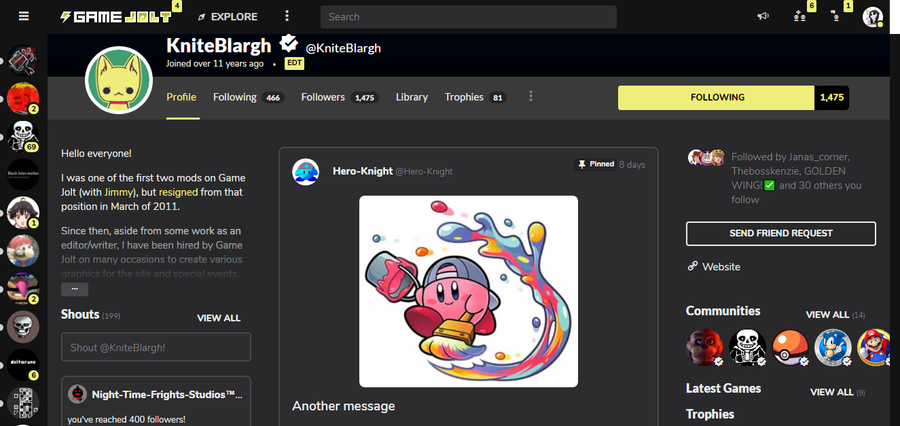Open the Sans skeleton sidebar community with badge 69
900x426 pixels.
[23, 136]
